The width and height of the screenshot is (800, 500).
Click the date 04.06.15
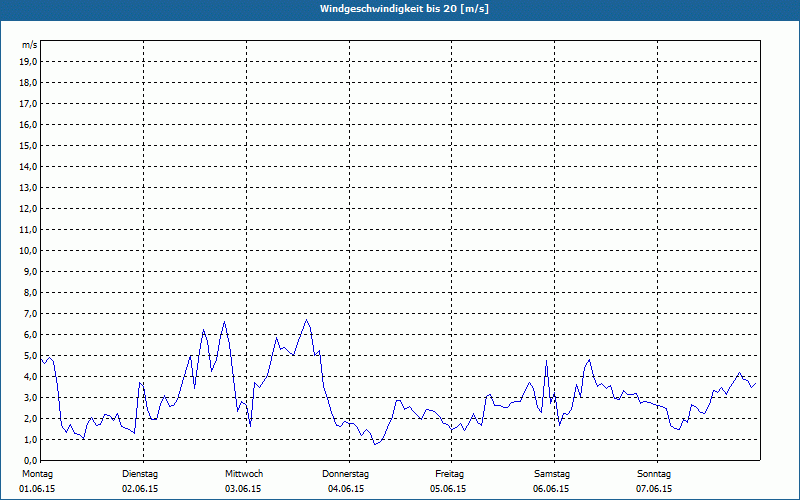346,489
